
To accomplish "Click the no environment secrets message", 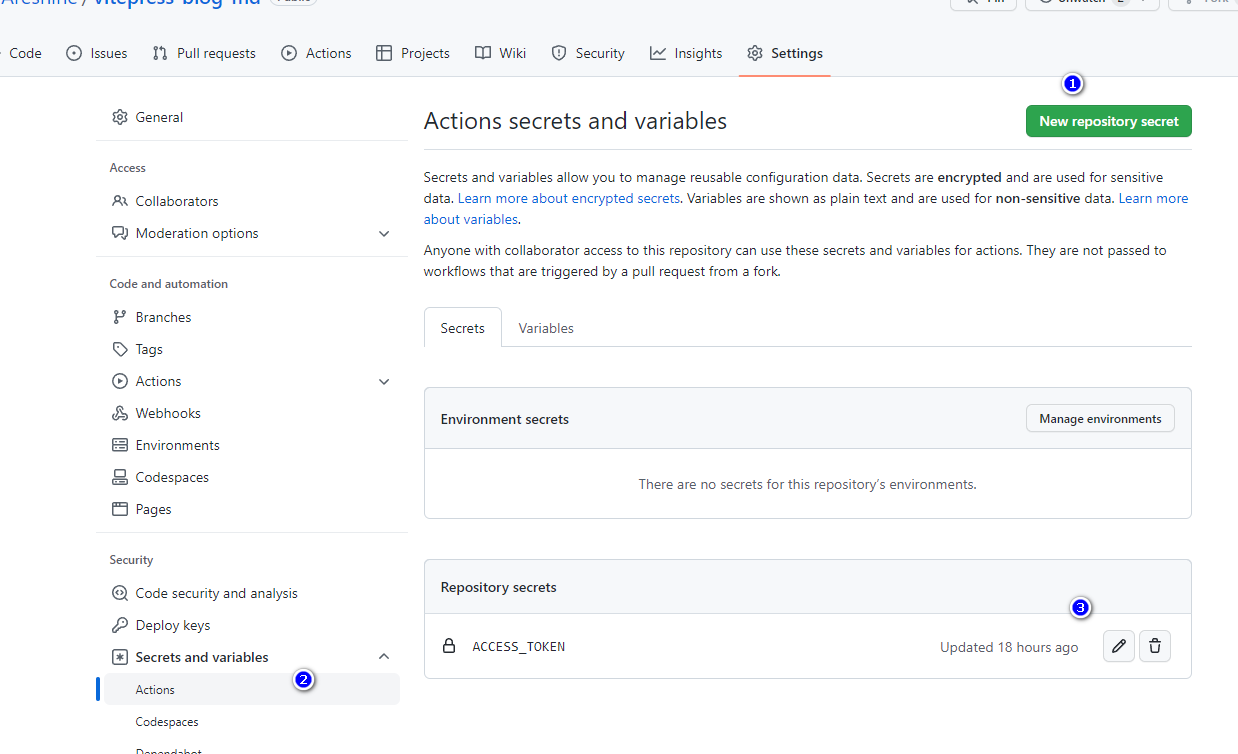I will (x=807, y=484).
